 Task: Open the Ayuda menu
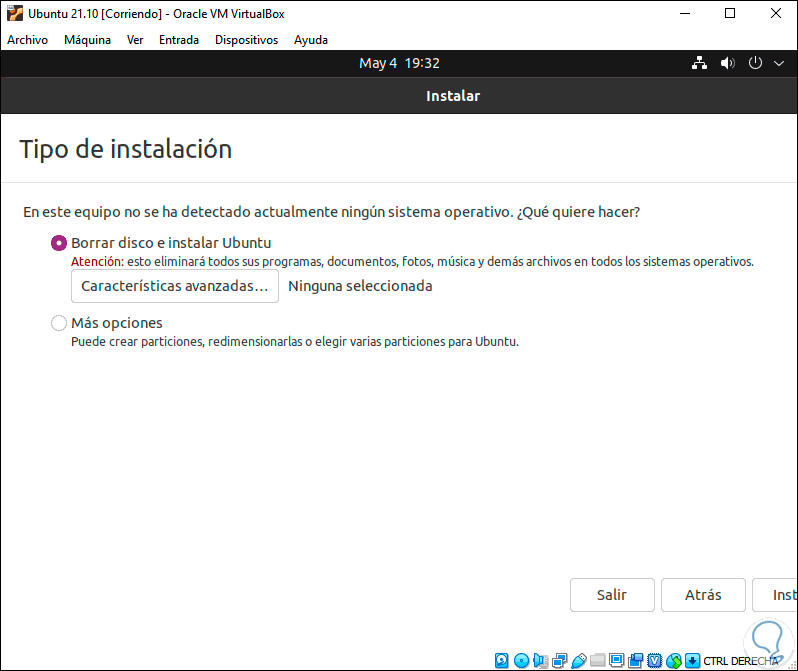pyautogui.click(x=311, y=40)
